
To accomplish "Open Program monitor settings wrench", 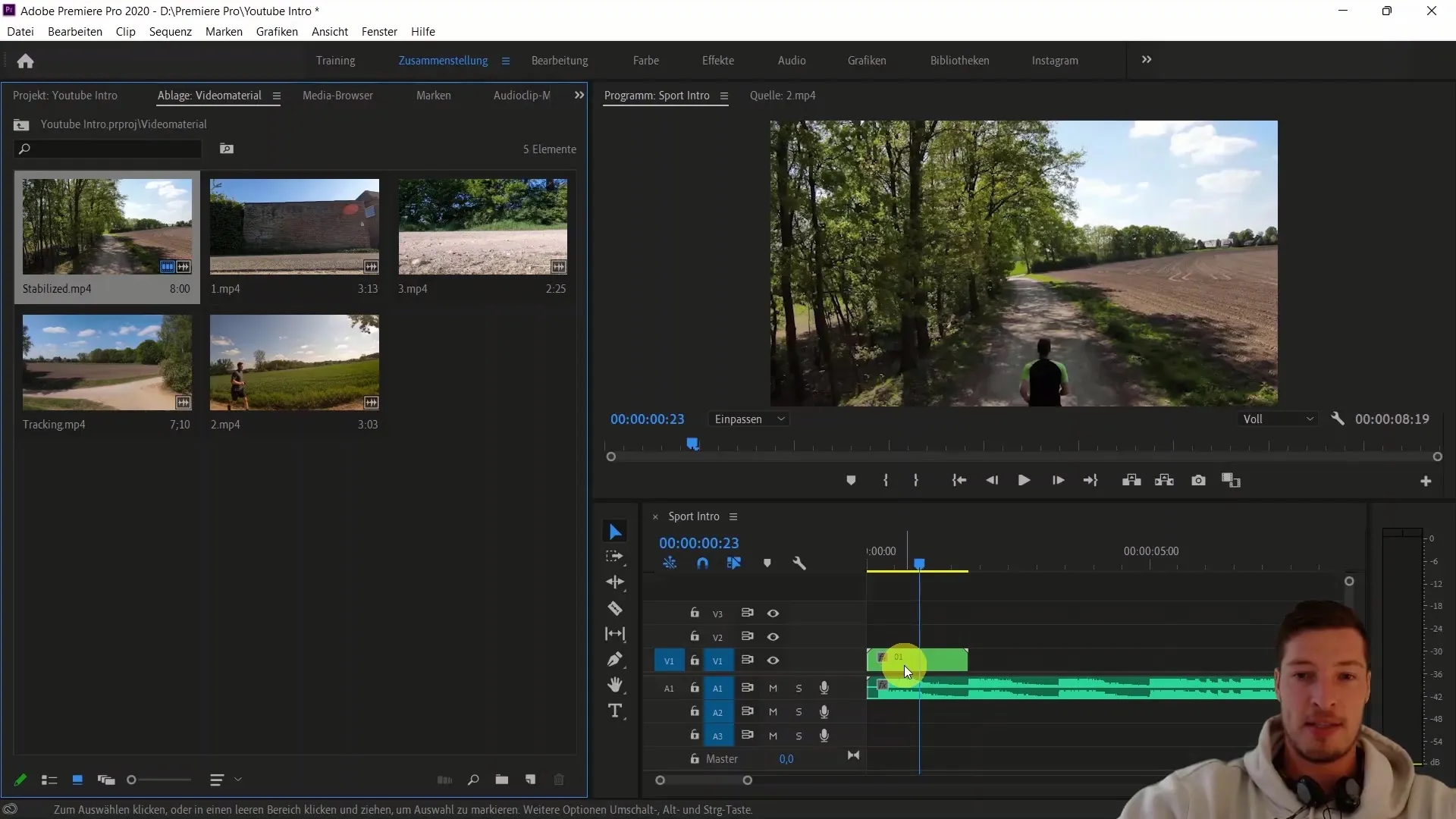I will click(x=1338, y=419).
